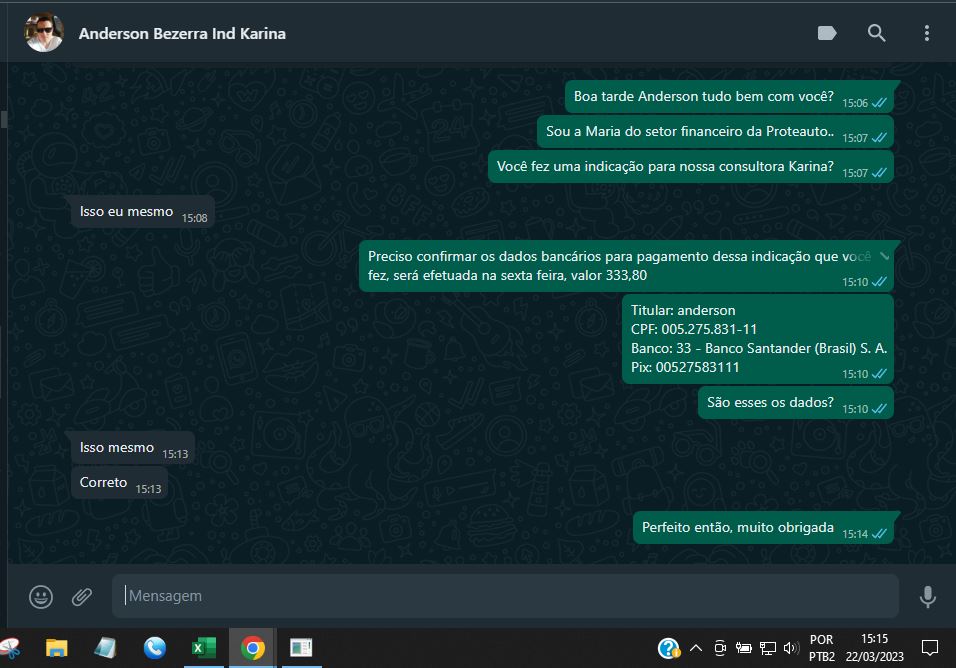
Task: Open the Windows notification center
Action: point(929,648)
